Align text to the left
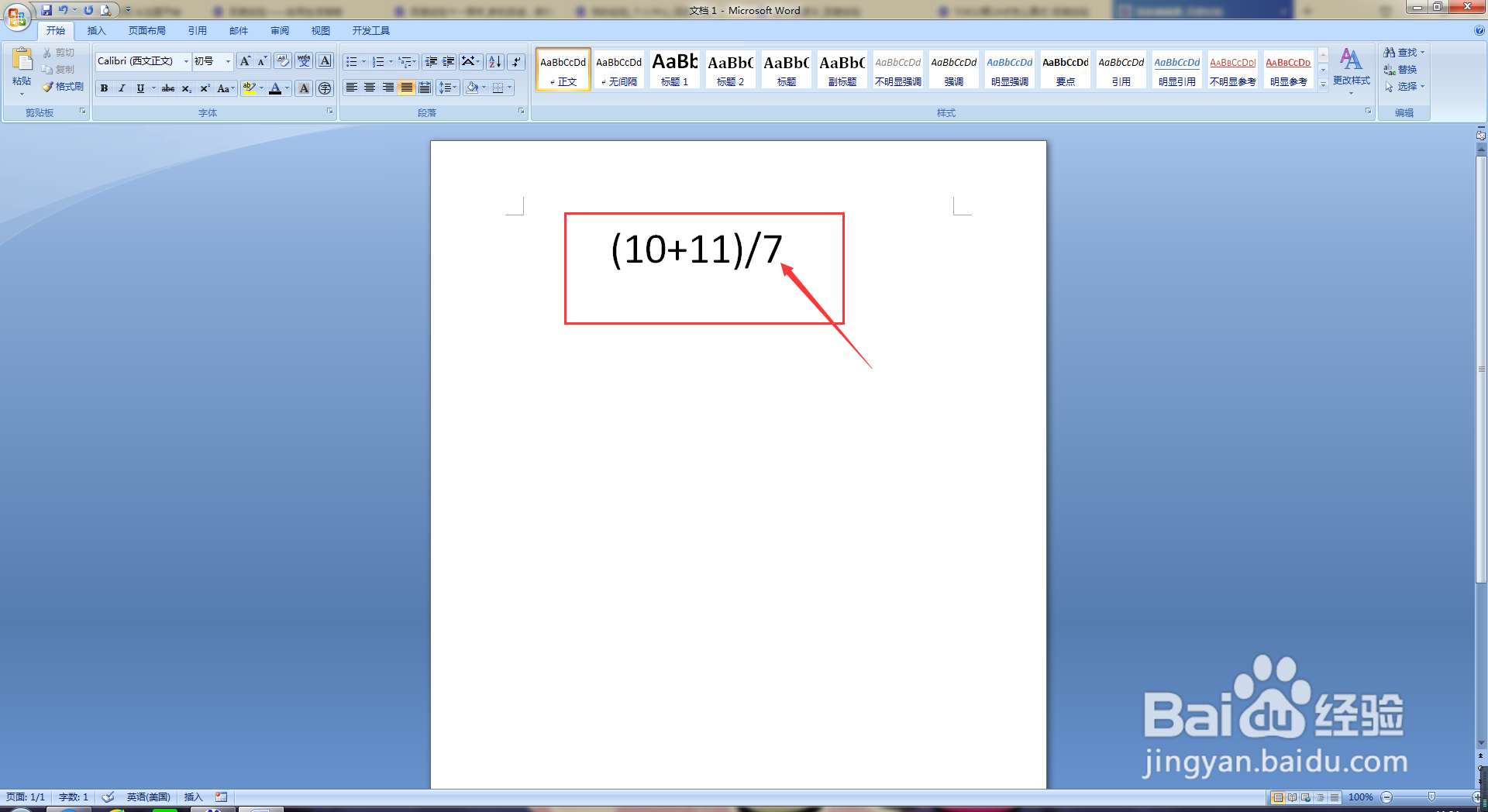The image size is (1488, 812). click(352, 88)
